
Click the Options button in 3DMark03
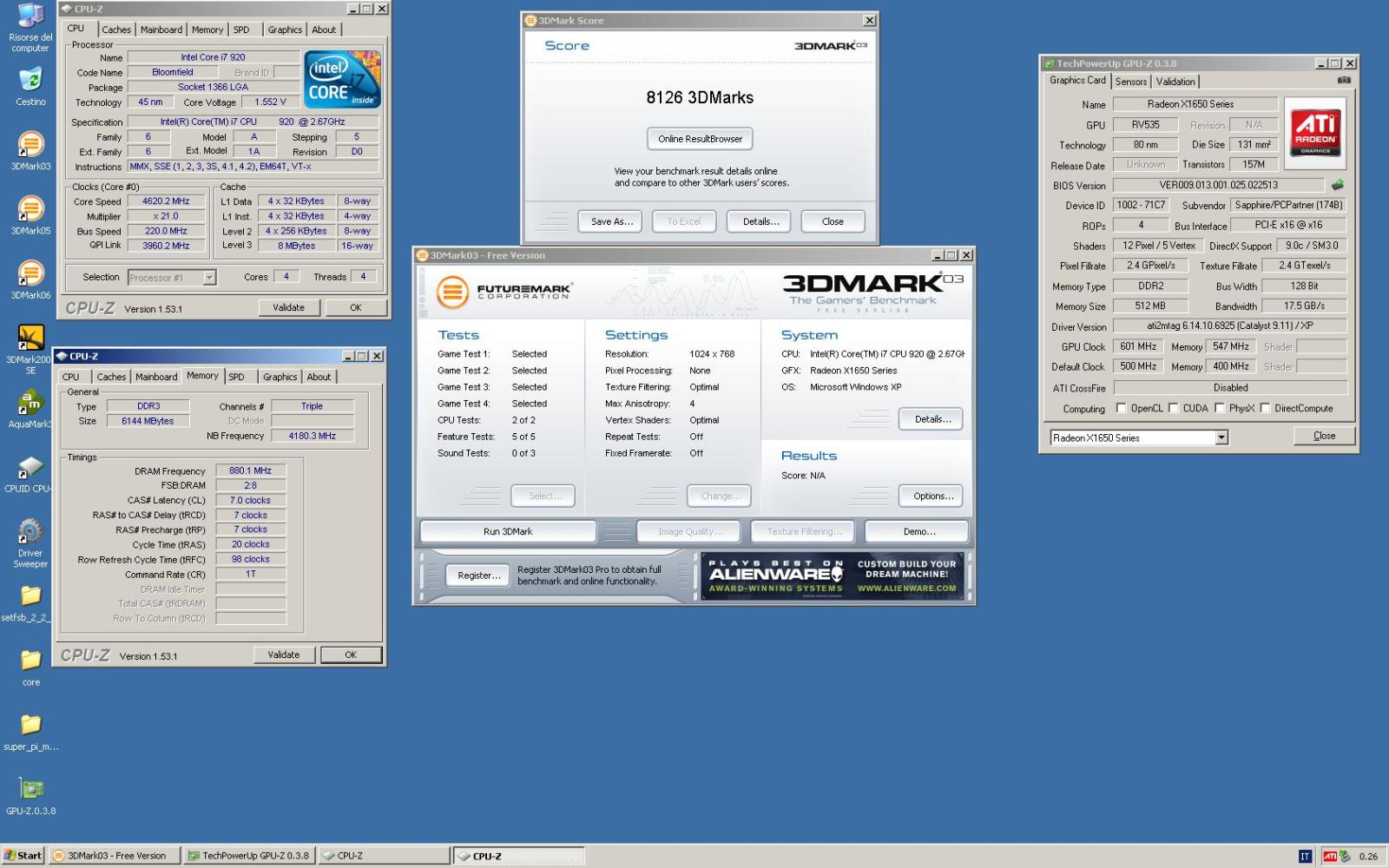pyautogui.click(x=932, y=496)
